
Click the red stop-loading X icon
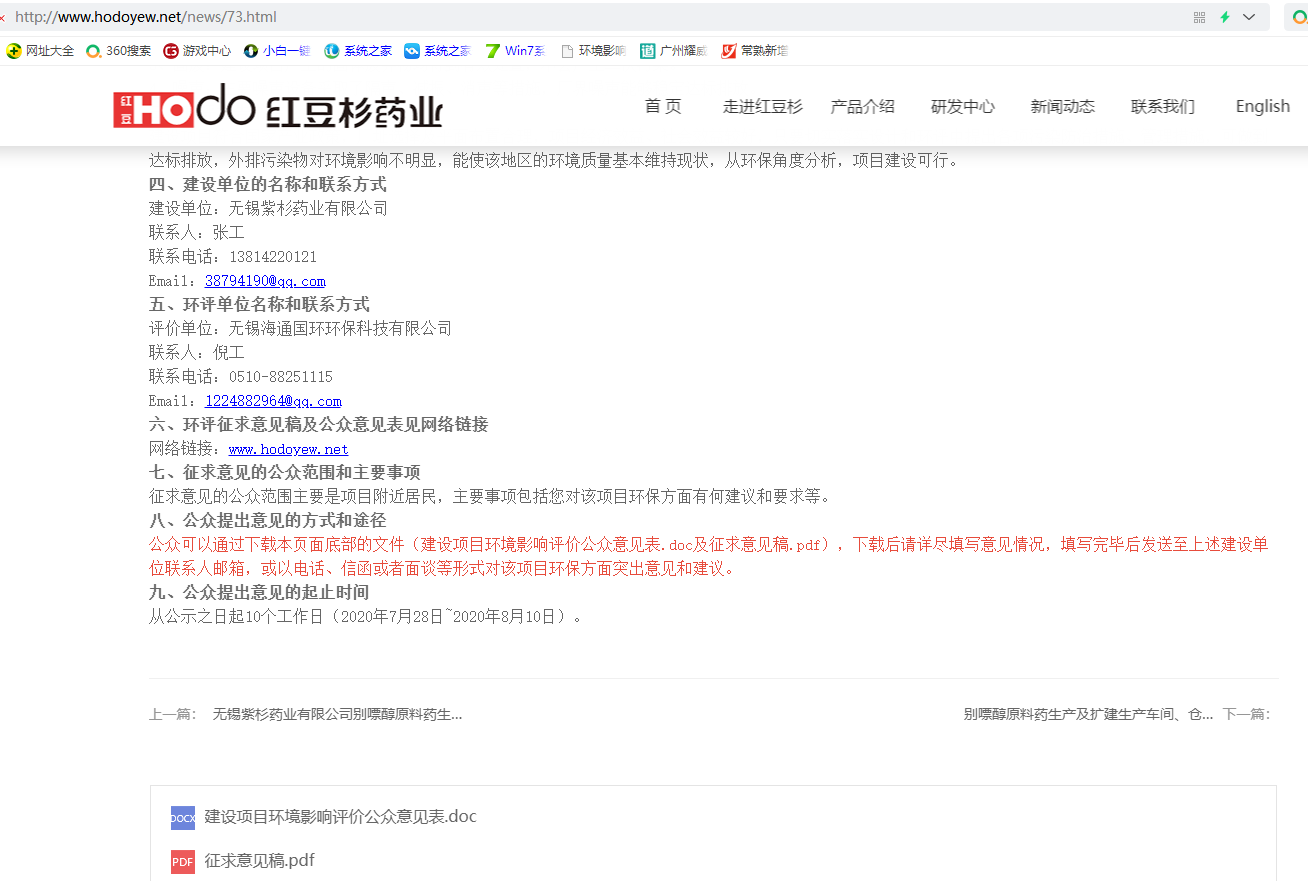coord(2,17)
